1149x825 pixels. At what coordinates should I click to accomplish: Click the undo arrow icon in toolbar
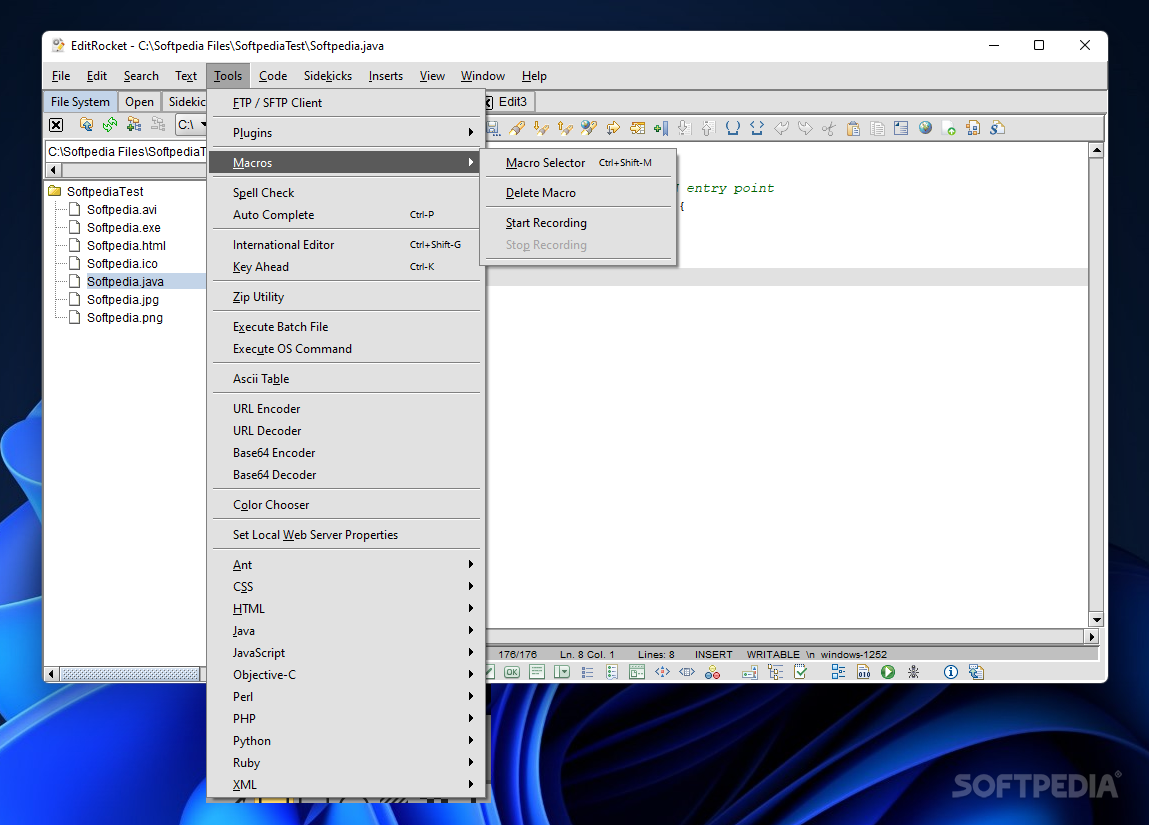click(781, 128)
